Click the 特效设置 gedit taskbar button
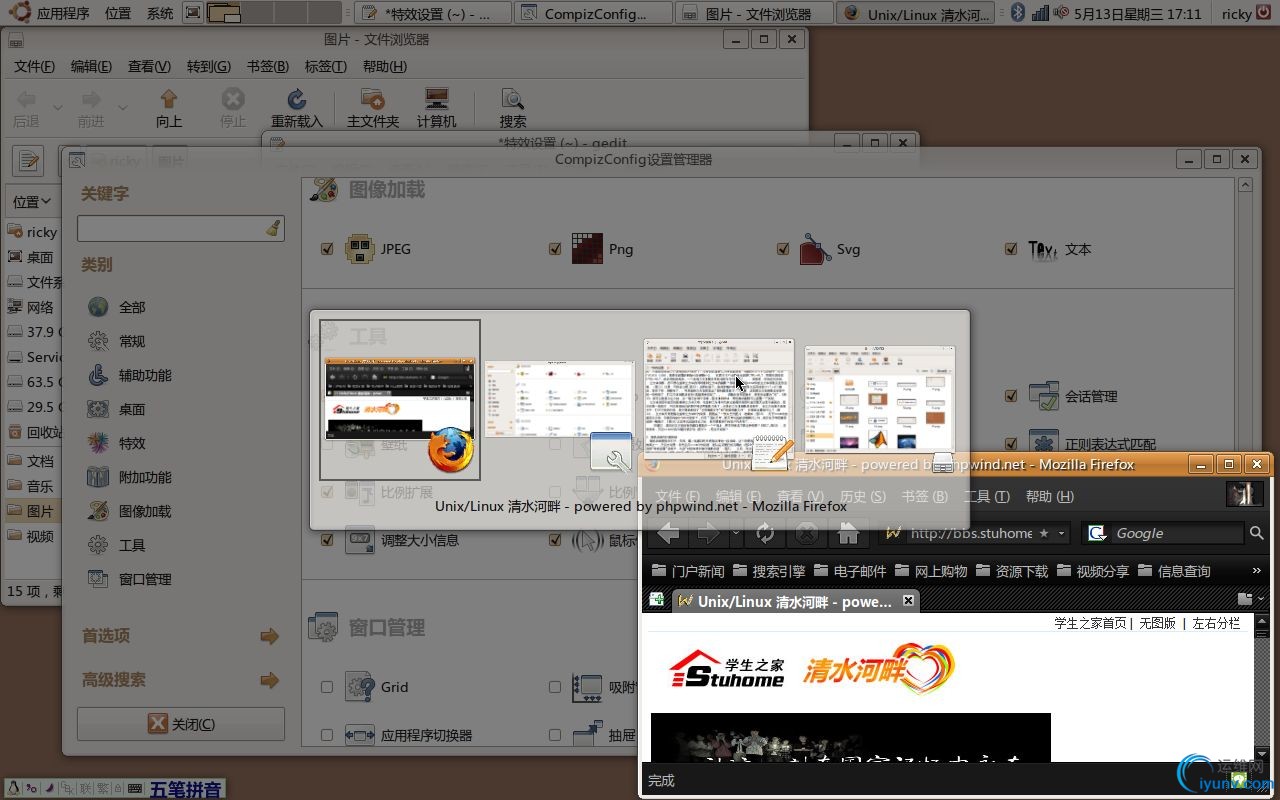 tap(432, 13)
